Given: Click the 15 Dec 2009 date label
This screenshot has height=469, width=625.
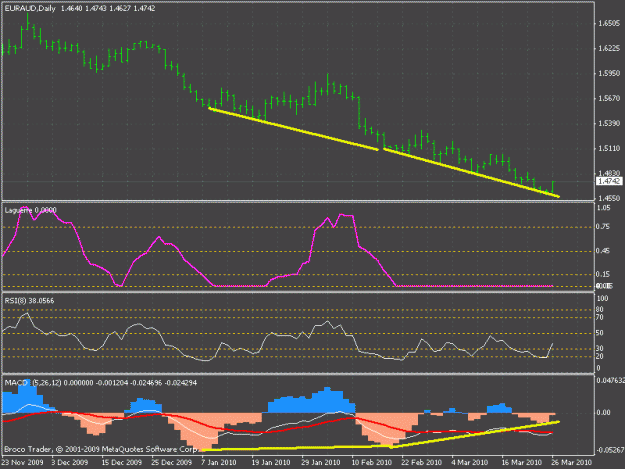Looking at the screenshot, I should click(121, 462).
